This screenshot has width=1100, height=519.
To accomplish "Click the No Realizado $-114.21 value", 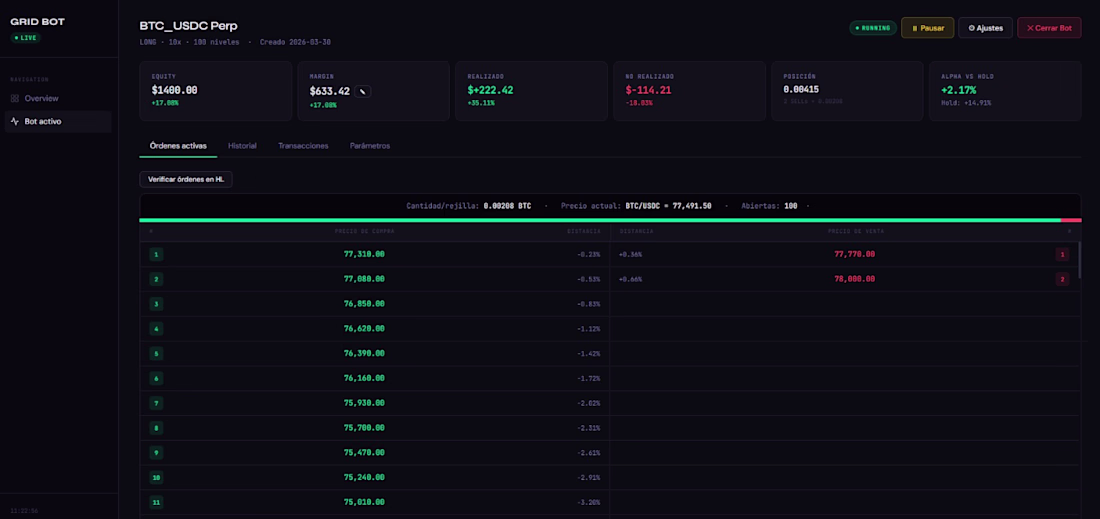I will [648, 90].
